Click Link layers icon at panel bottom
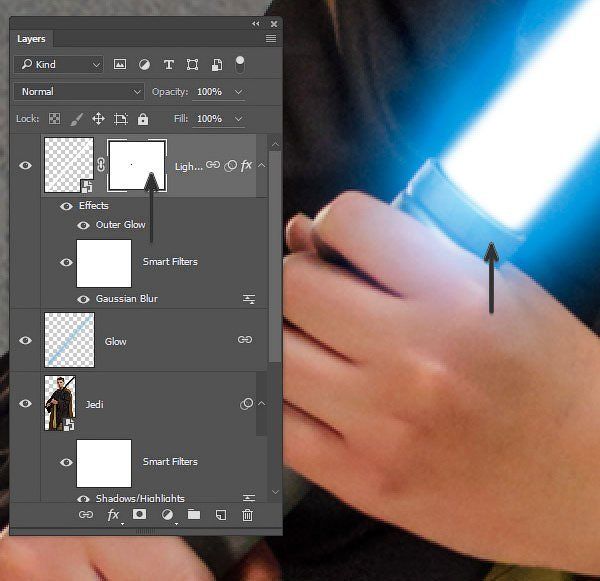600x581 pixels. point(86,515)
